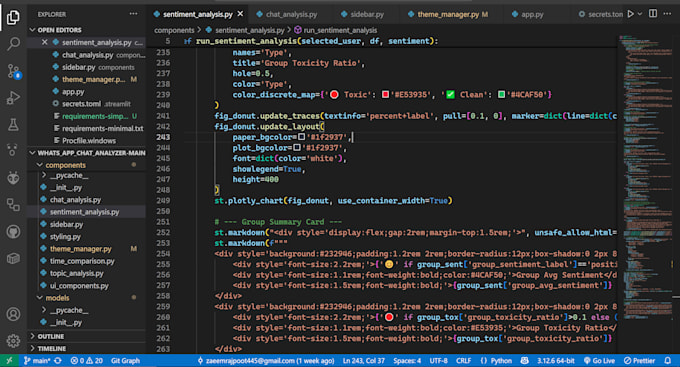The width and height of the screenshot is (680, 367).
Task: Collapse the models folder
Action: (x=39, y=298)
